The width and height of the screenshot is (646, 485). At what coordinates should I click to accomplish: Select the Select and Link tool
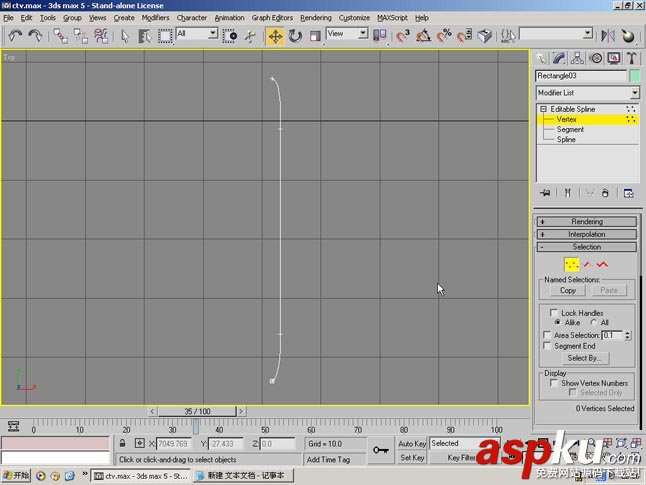[61, 36]
